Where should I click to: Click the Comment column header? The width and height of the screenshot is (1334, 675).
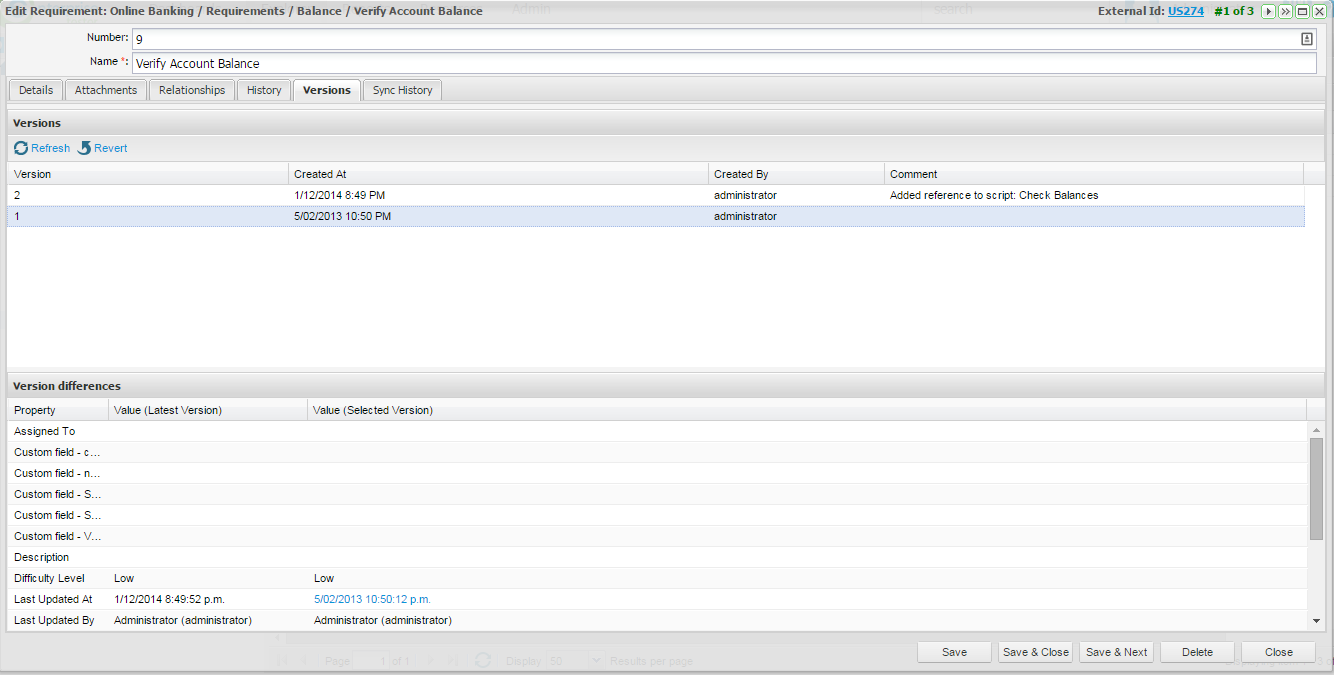1093,174
